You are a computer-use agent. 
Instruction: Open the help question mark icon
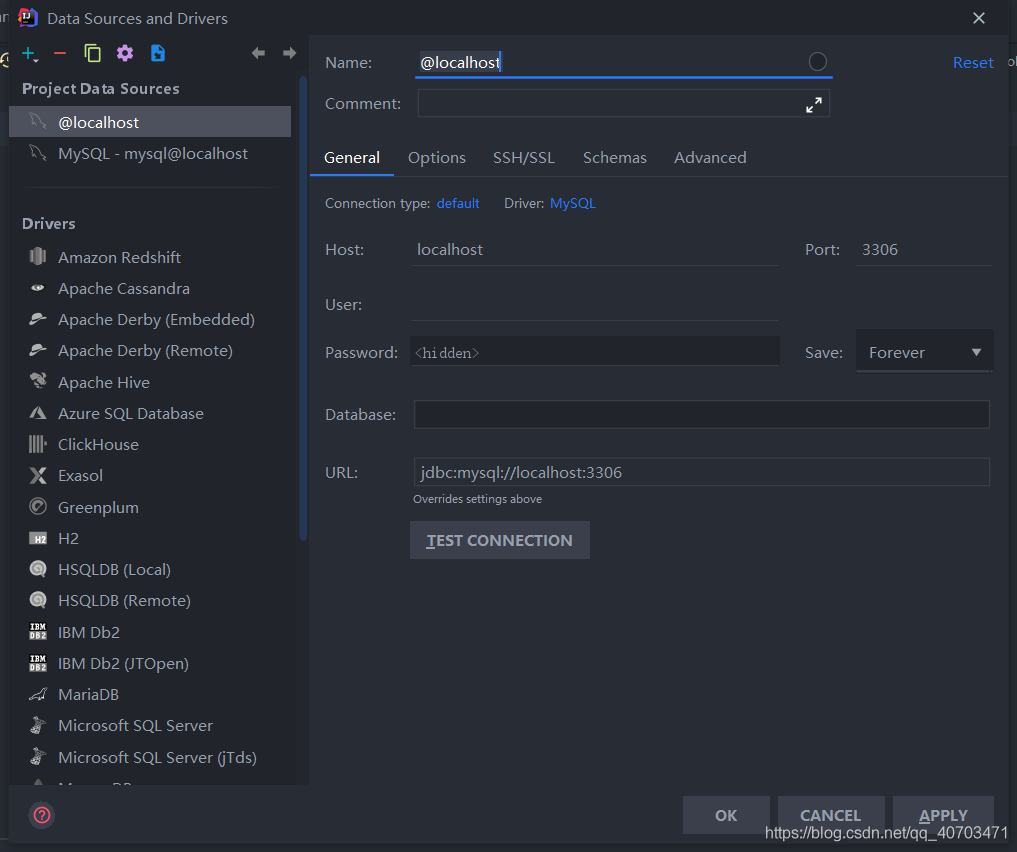pyautogui.click(x=42, y=815)
